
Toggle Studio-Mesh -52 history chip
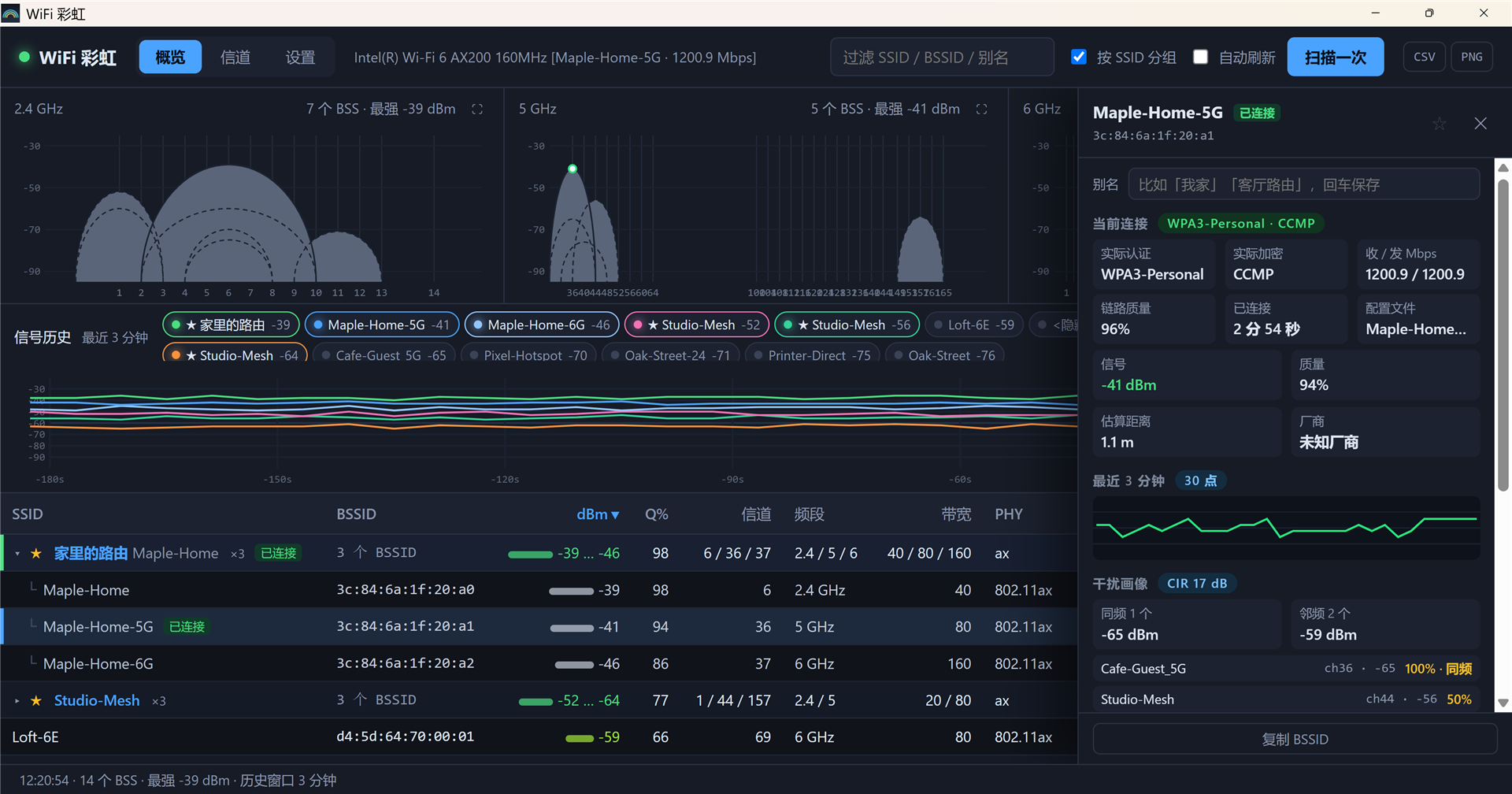click(696, 325)
